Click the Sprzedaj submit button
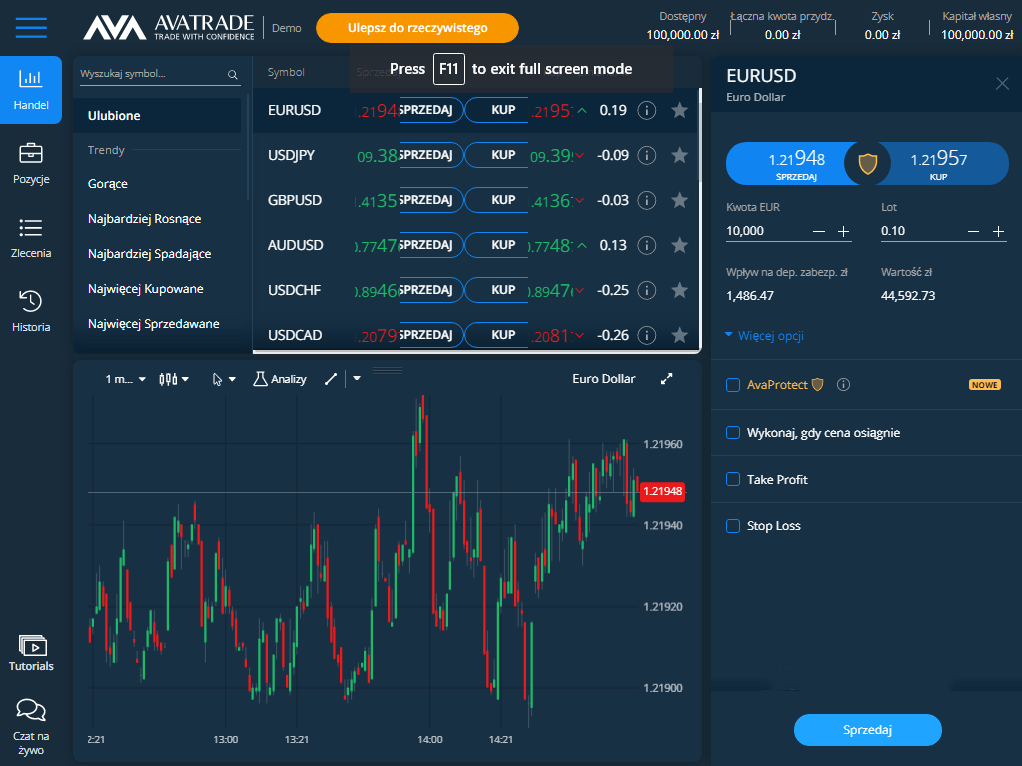This screenshot has height=766, width=1022. tap(868, 729)
